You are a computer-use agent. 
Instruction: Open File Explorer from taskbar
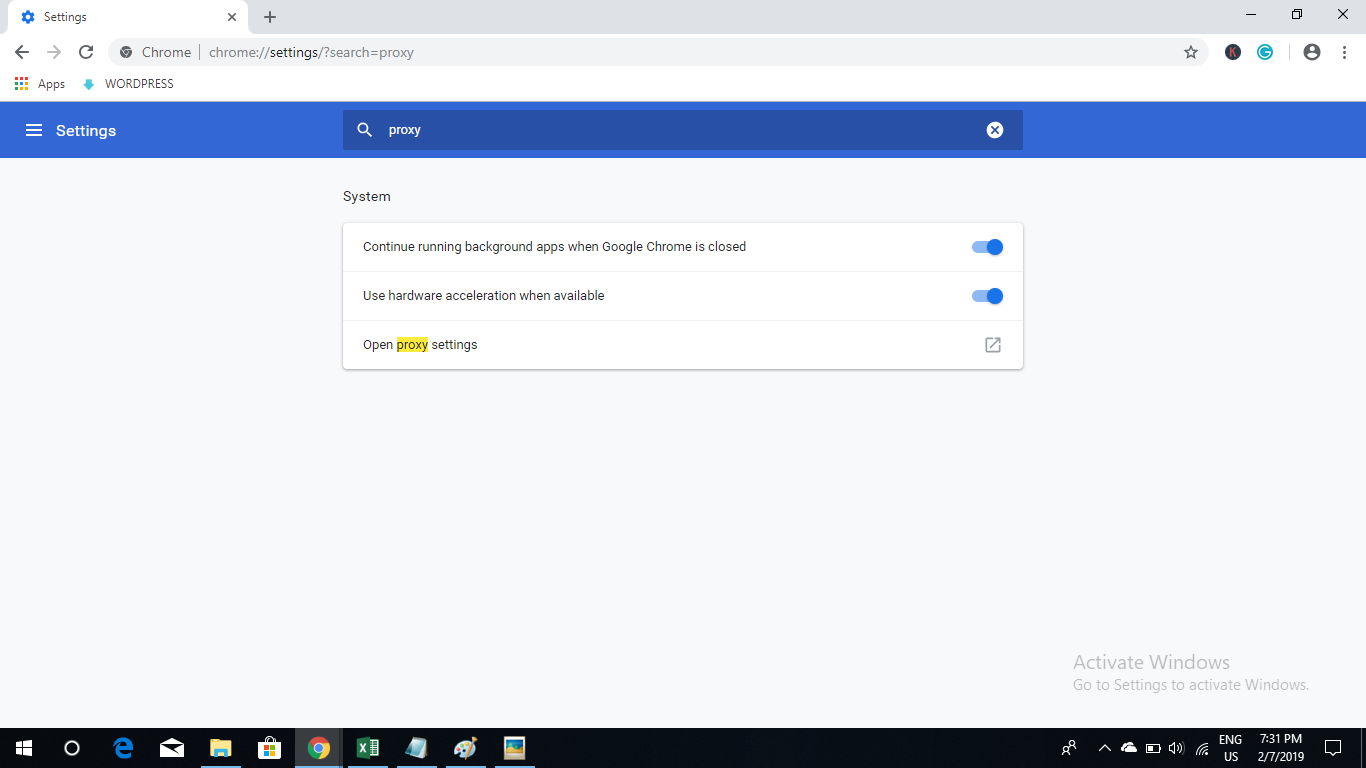pyautogui.click(x=221, y=748)
